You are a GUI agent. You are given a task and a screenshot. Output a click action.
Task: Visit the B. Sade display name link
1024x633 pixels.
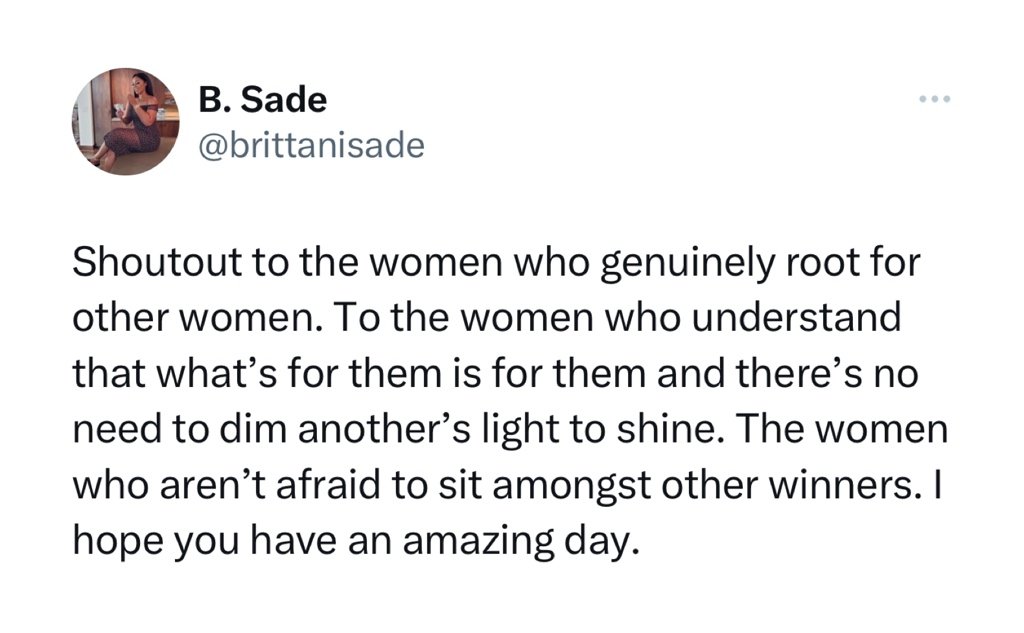click(263, 100)
